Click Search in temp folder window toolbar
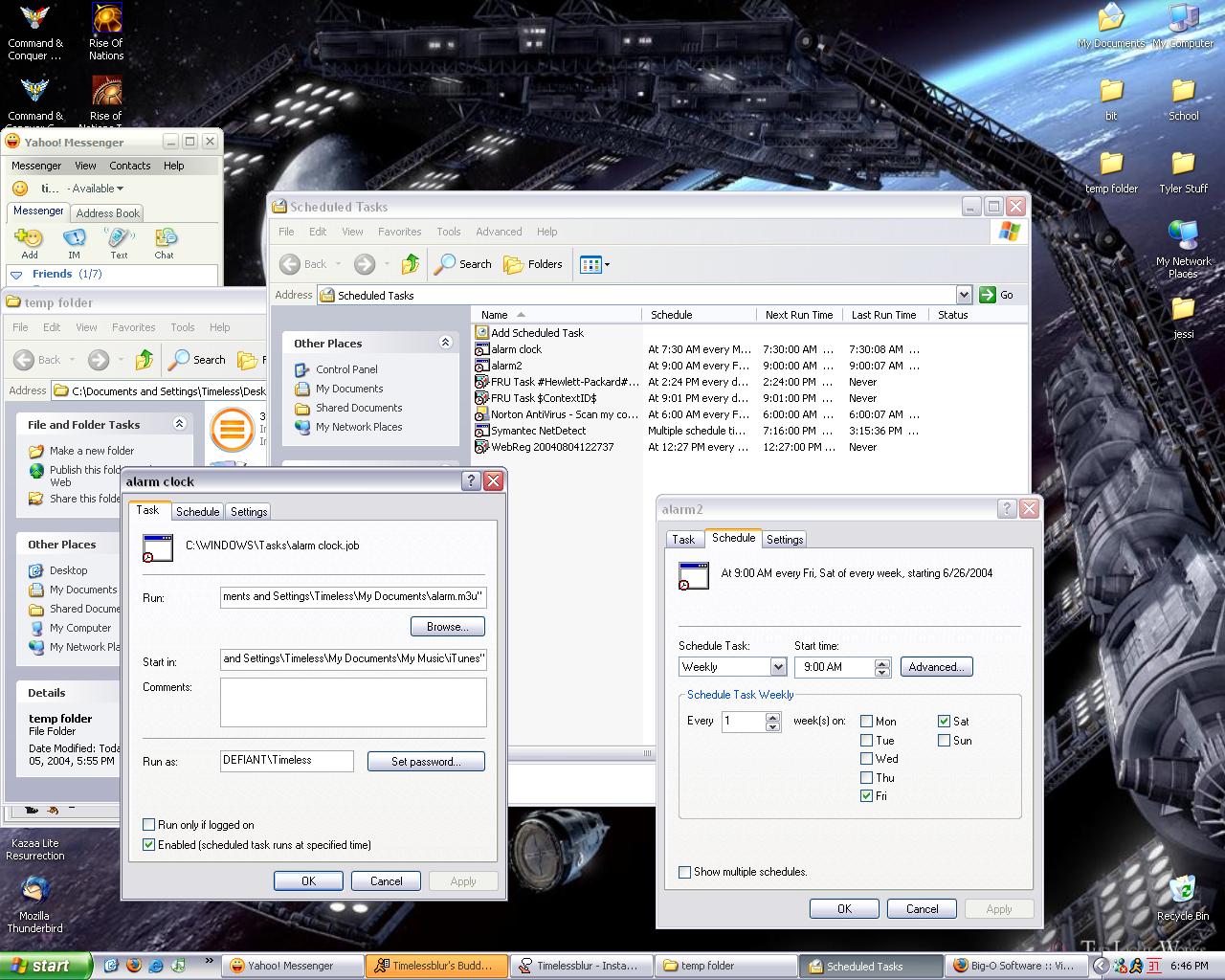Screen dimensions: 1225x980 [x=197, y=360]
